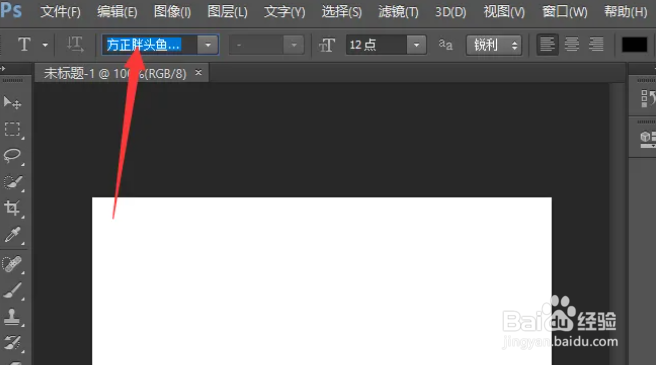Center align text
The height and width of the screenshot is (365, 656).
click(x=572, y=44)
